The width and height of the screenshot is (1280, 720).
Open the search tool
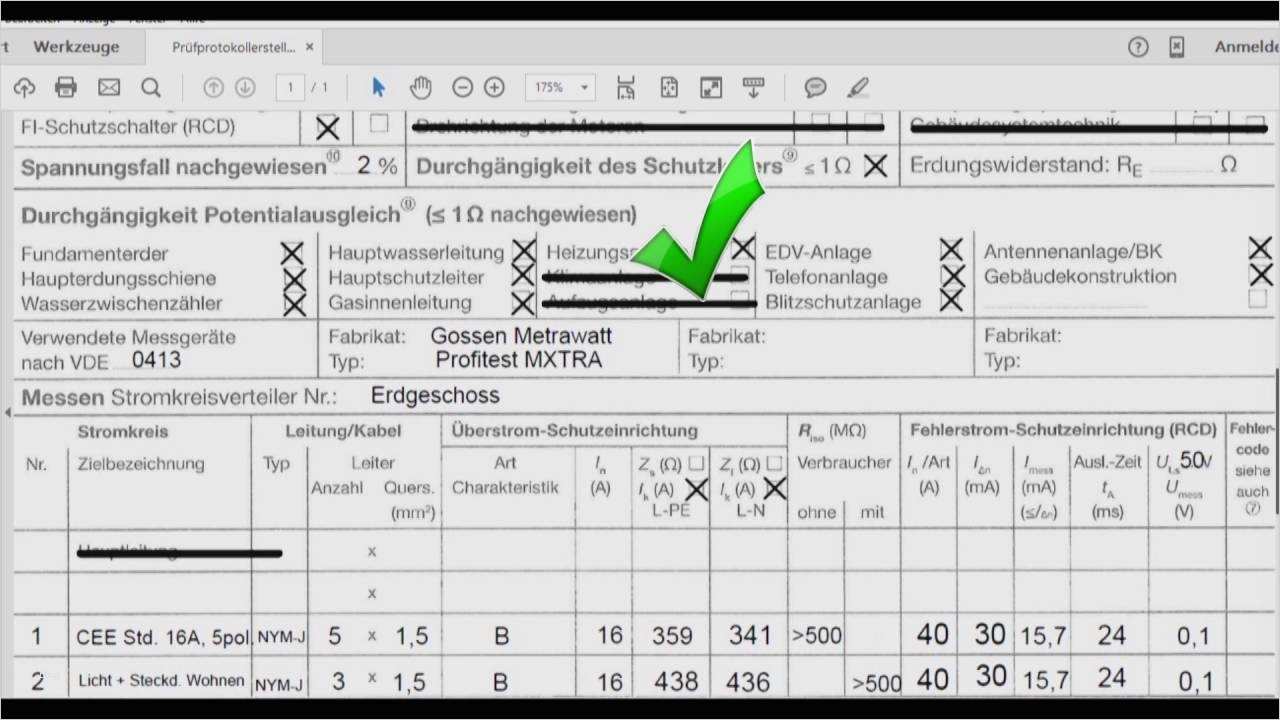click(151, 88)
